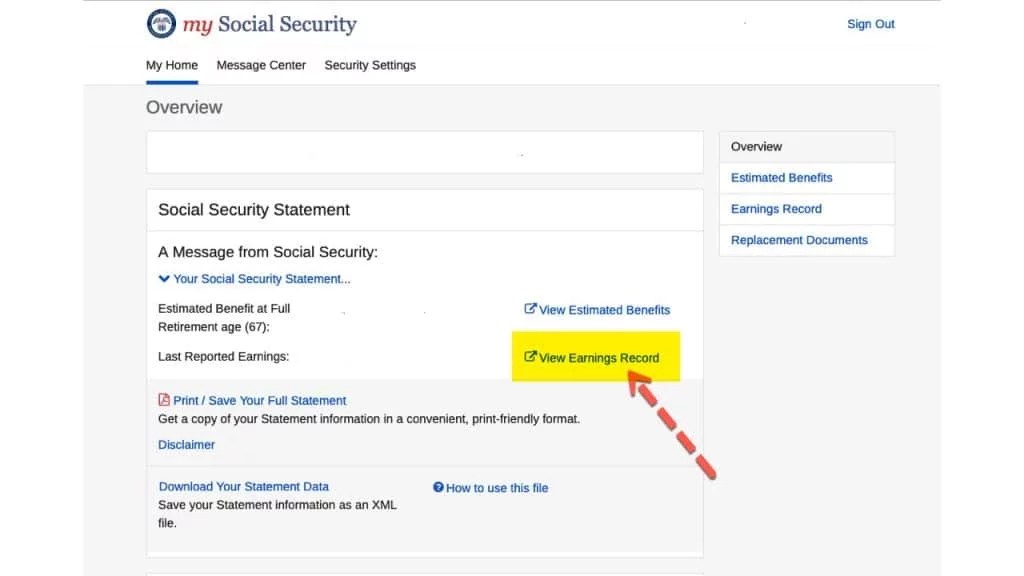Click Earnings Record in the right sidebar
1024x576 pixels.
(775, 208)
